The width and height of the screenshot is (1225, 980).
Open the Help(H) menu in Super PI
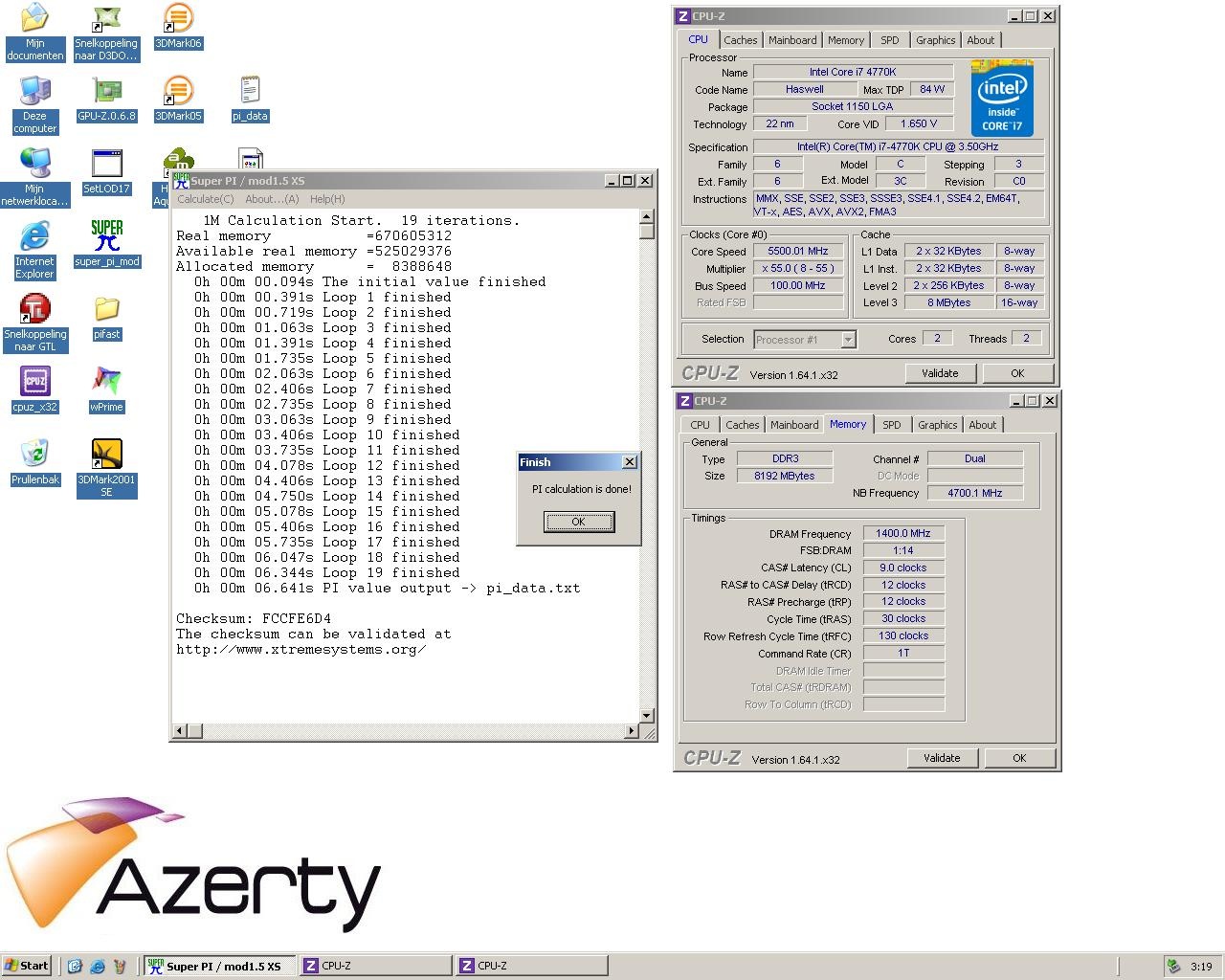(327, 199)
